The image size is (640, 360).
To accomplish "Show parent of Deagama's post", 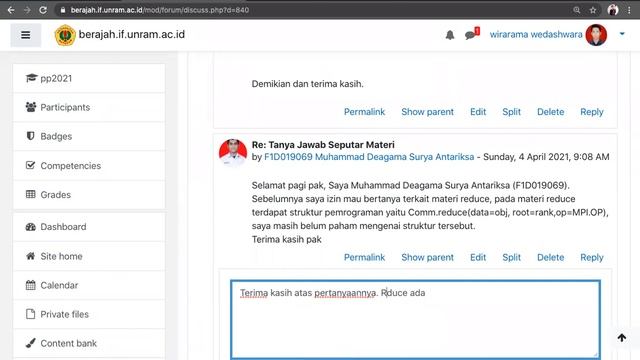I will coord(427,258).
